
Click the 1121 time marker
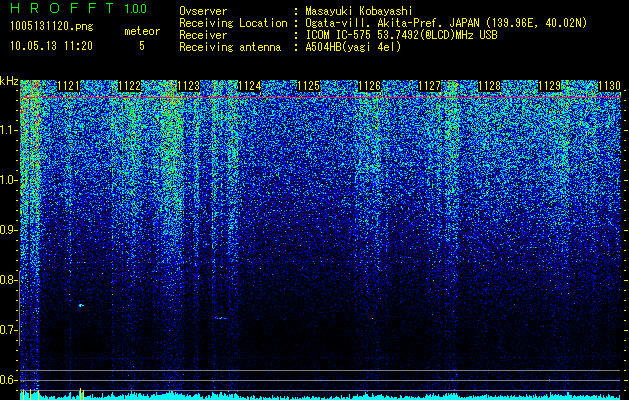[69, 86]
